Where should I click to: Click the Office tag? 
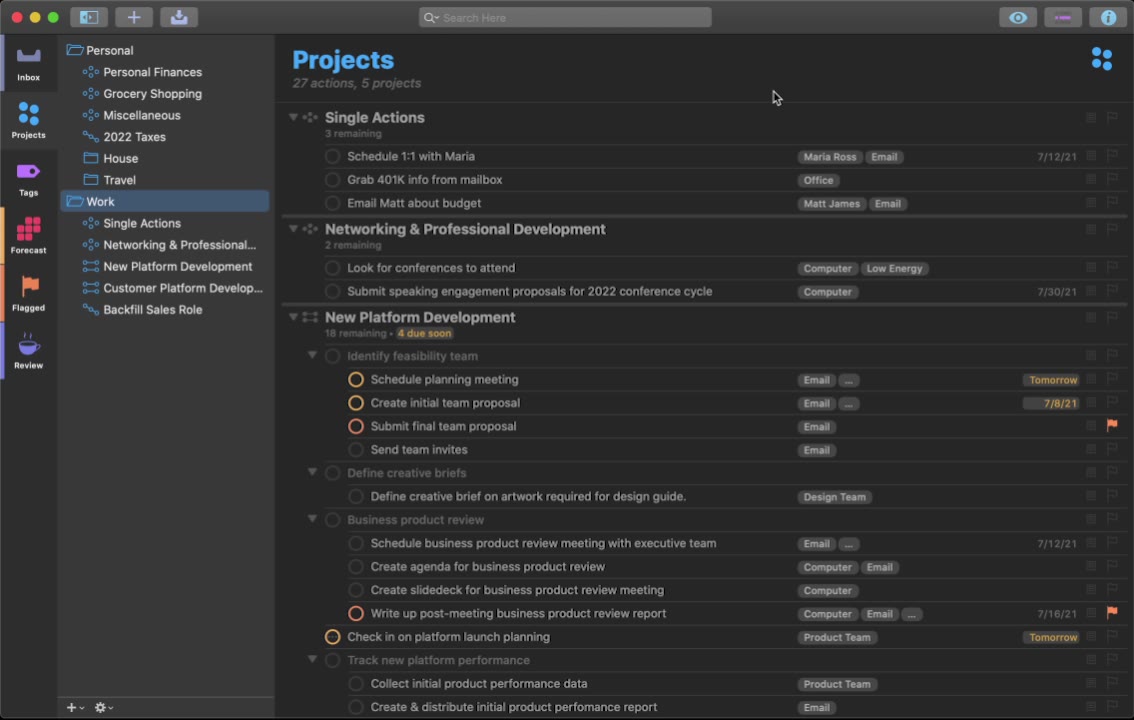coord(818,181)
